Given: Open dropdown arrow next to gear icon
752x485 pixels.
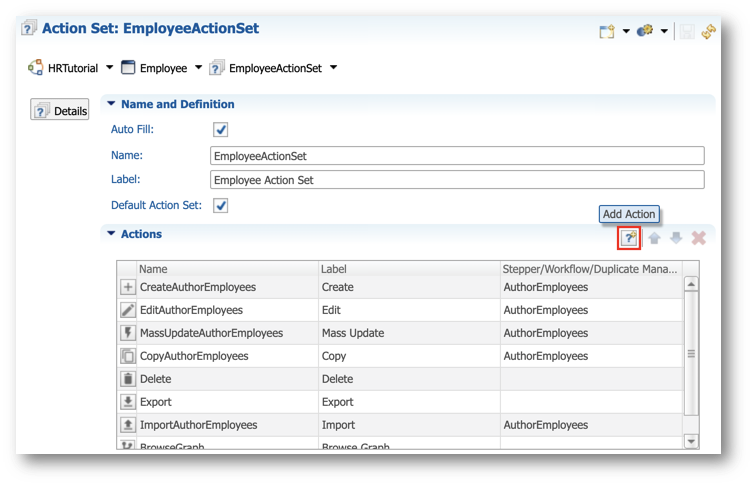Looking at the screenshot, I should click(x=664, y=31).
